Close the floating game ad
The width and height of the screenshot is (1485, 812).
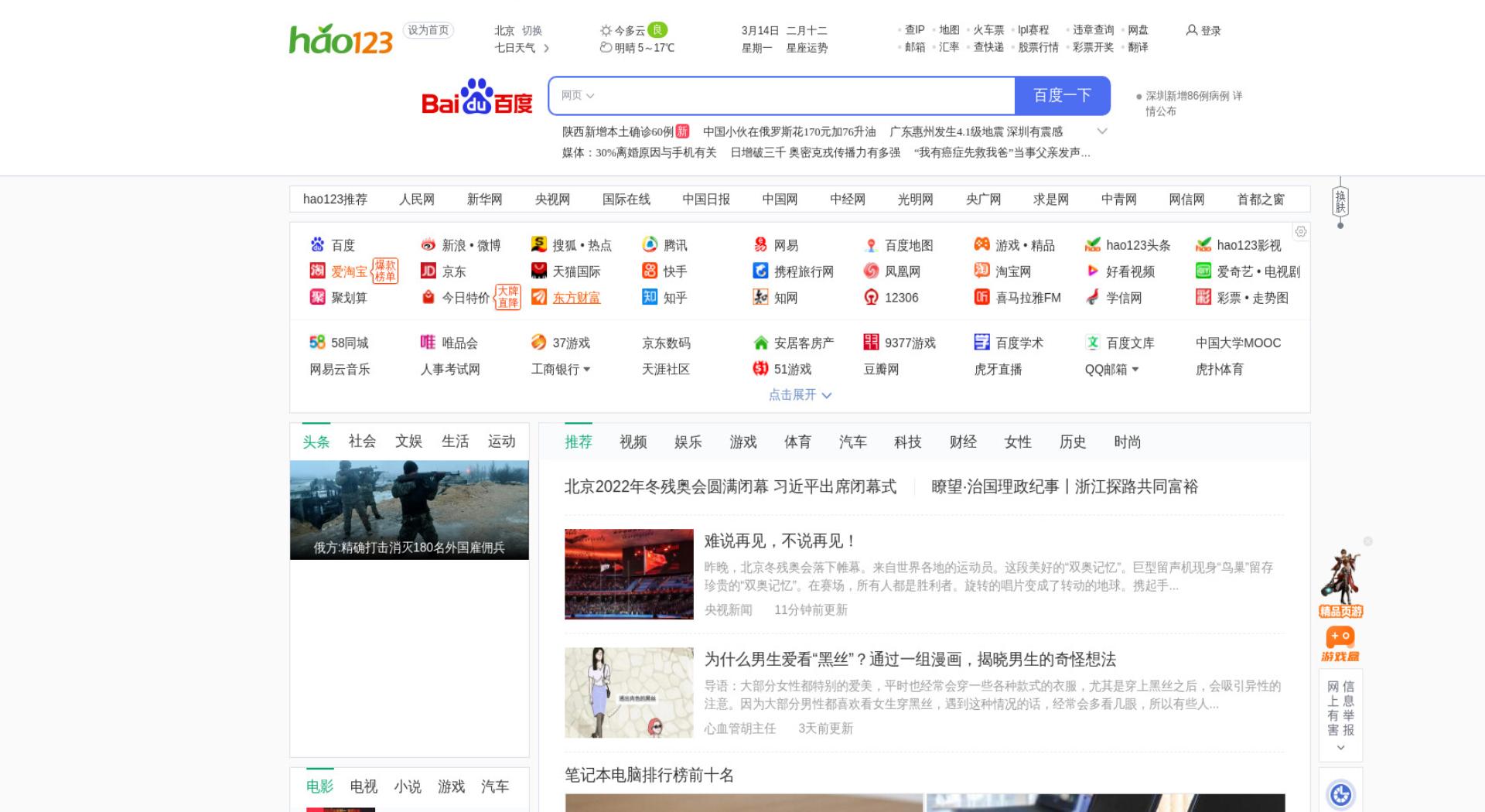click(1367, 541)
